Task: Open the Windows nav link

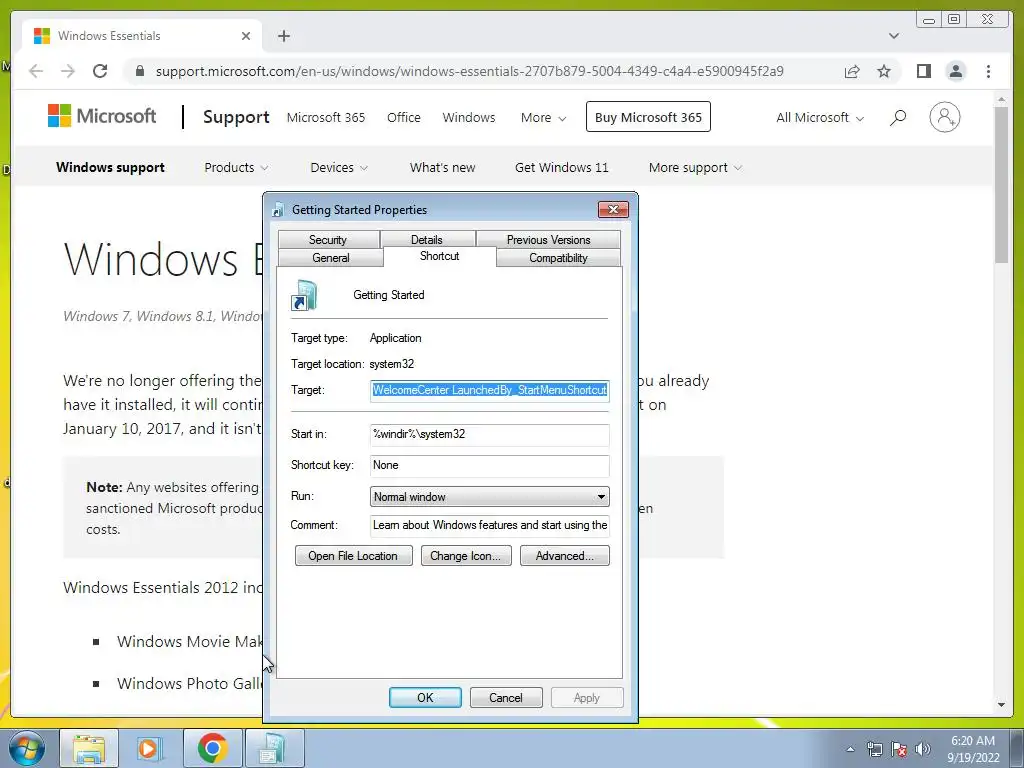Action: [x=469, y=118]
